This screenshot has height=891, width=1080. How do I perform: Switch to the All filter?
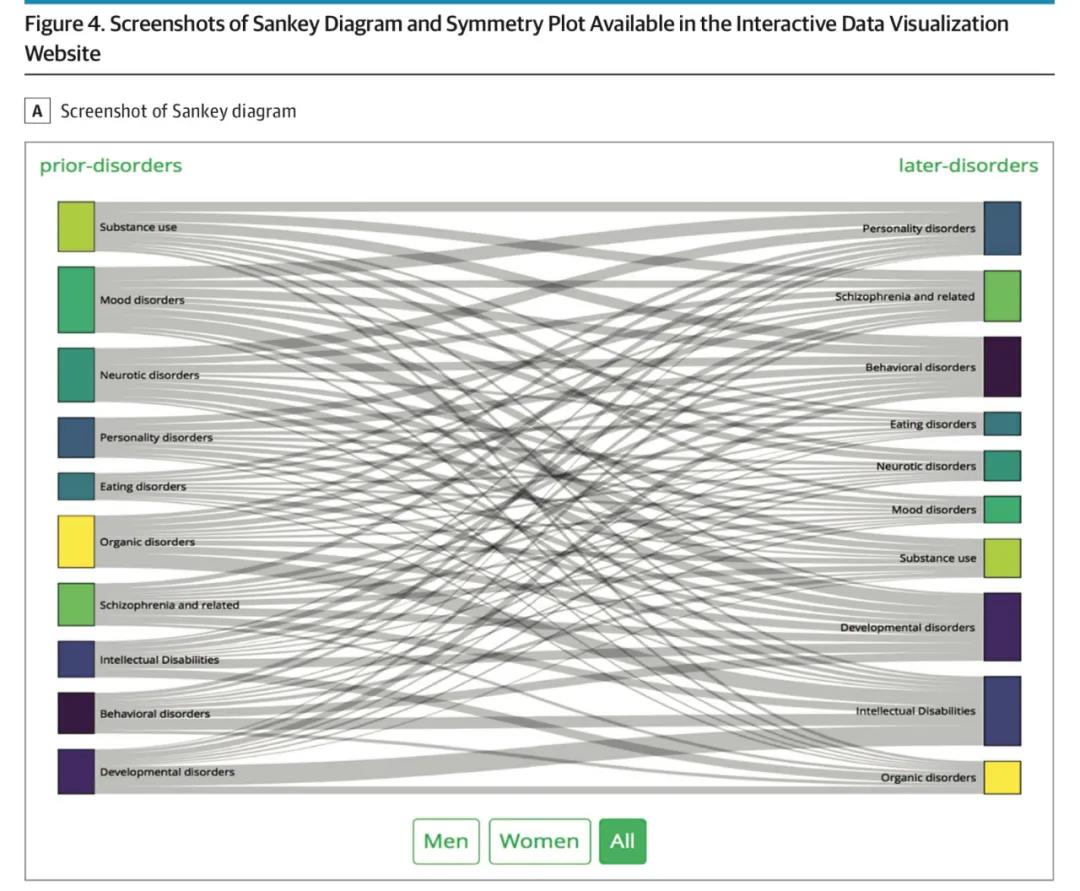pos(623,841)
